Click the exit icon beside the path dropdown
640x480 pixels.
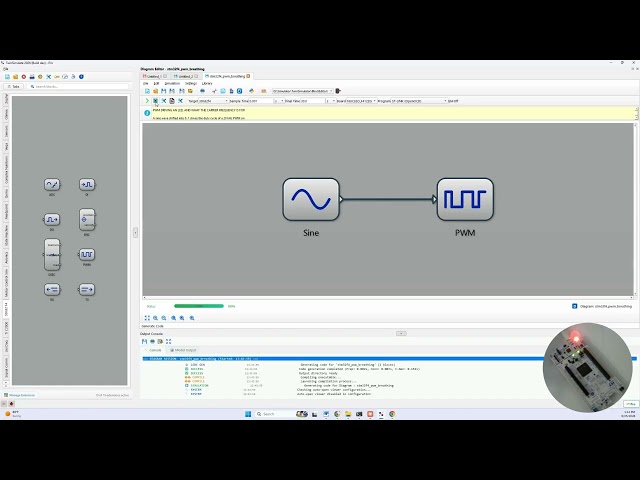(x=338, y=91)
